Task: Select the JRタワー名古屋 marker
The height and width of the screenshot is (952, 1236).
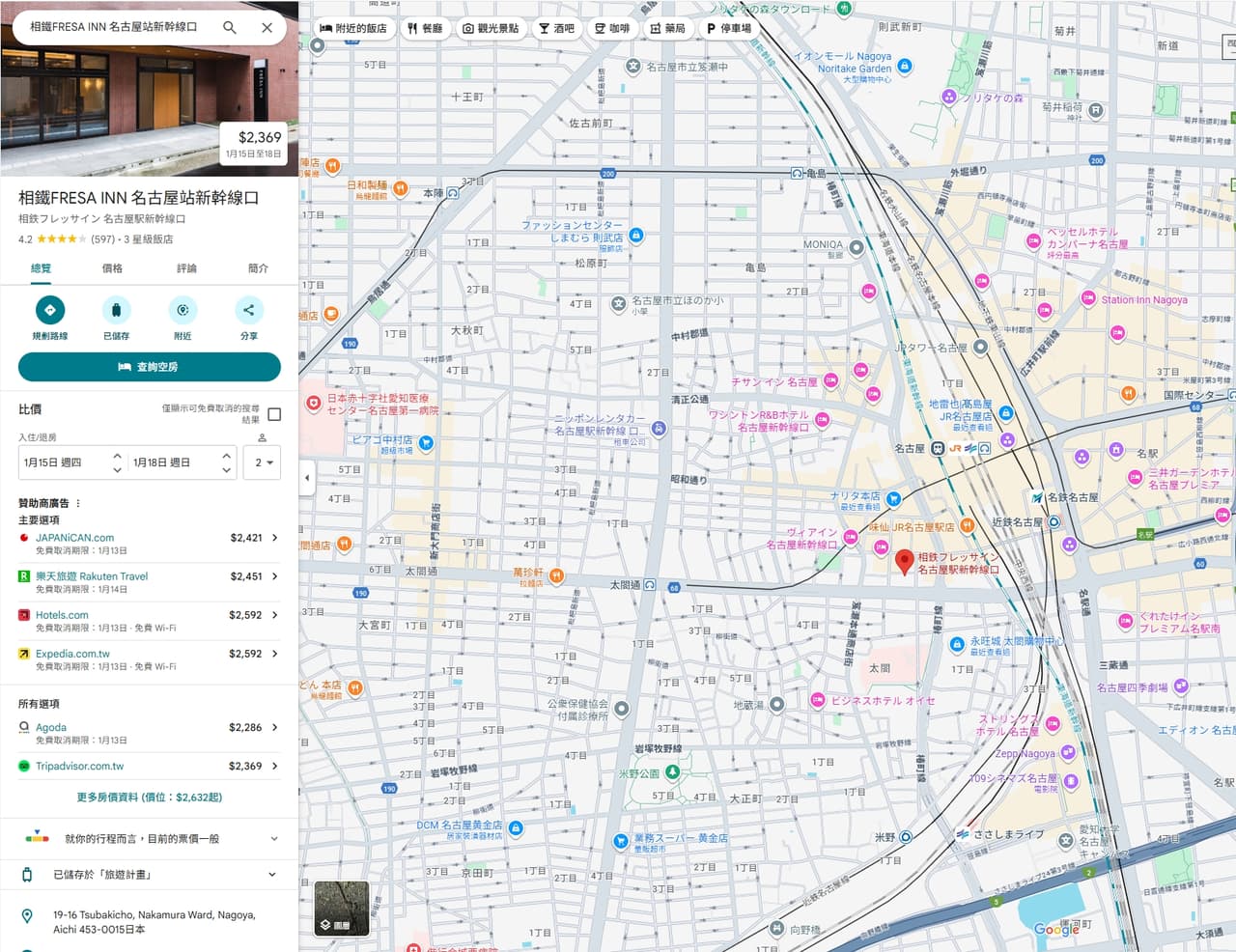Action: click(980, 347)
